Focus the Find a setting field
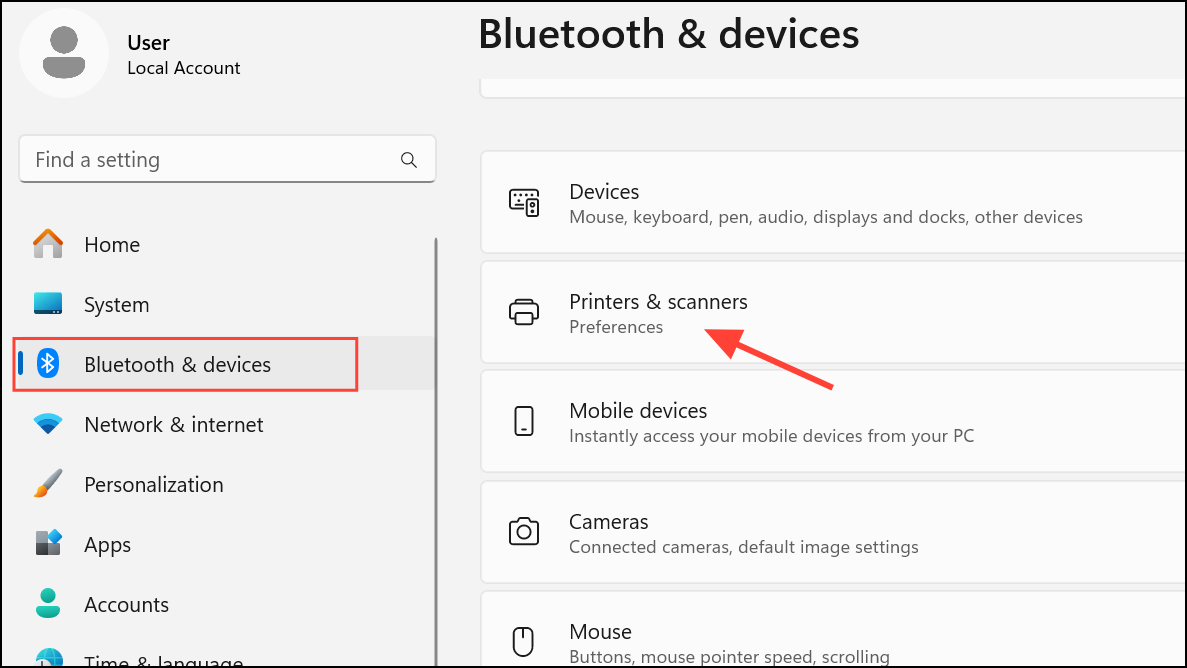The image size is (1187, 668). click(227, 159)
